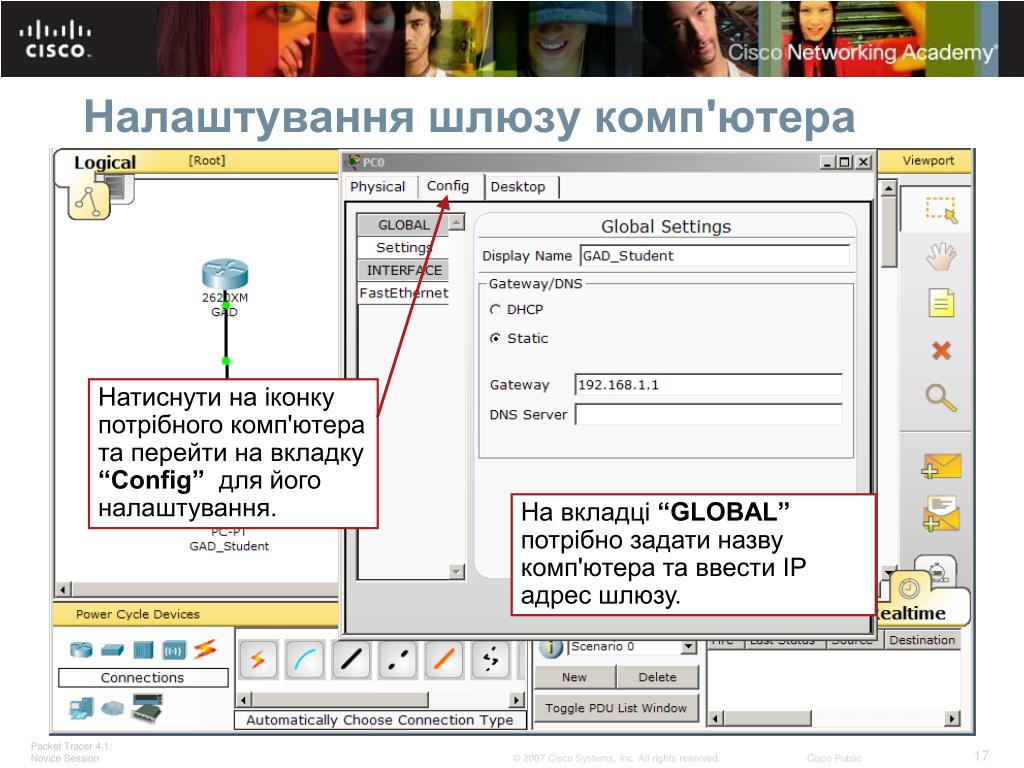This screenshot has width=1024, height=768.
Task: Select the Custom Made Devices category
Action: (x=148, y=707)
